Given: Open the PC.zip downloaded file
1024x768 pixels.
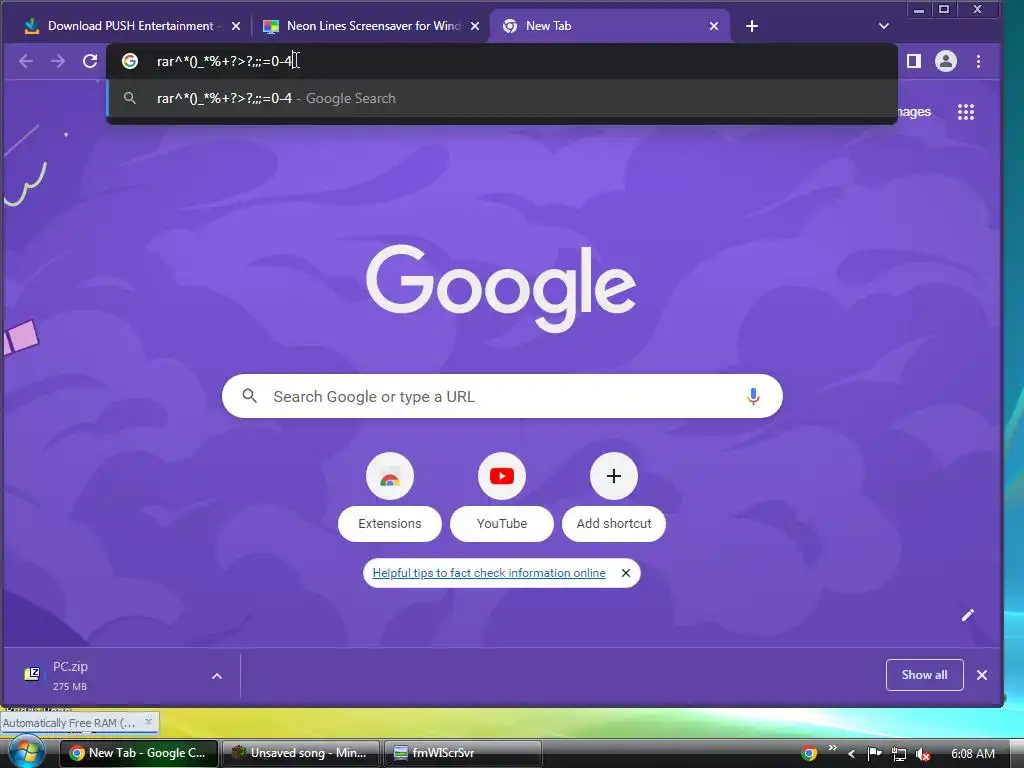Looking at the screenshot, I should point(71,675).
